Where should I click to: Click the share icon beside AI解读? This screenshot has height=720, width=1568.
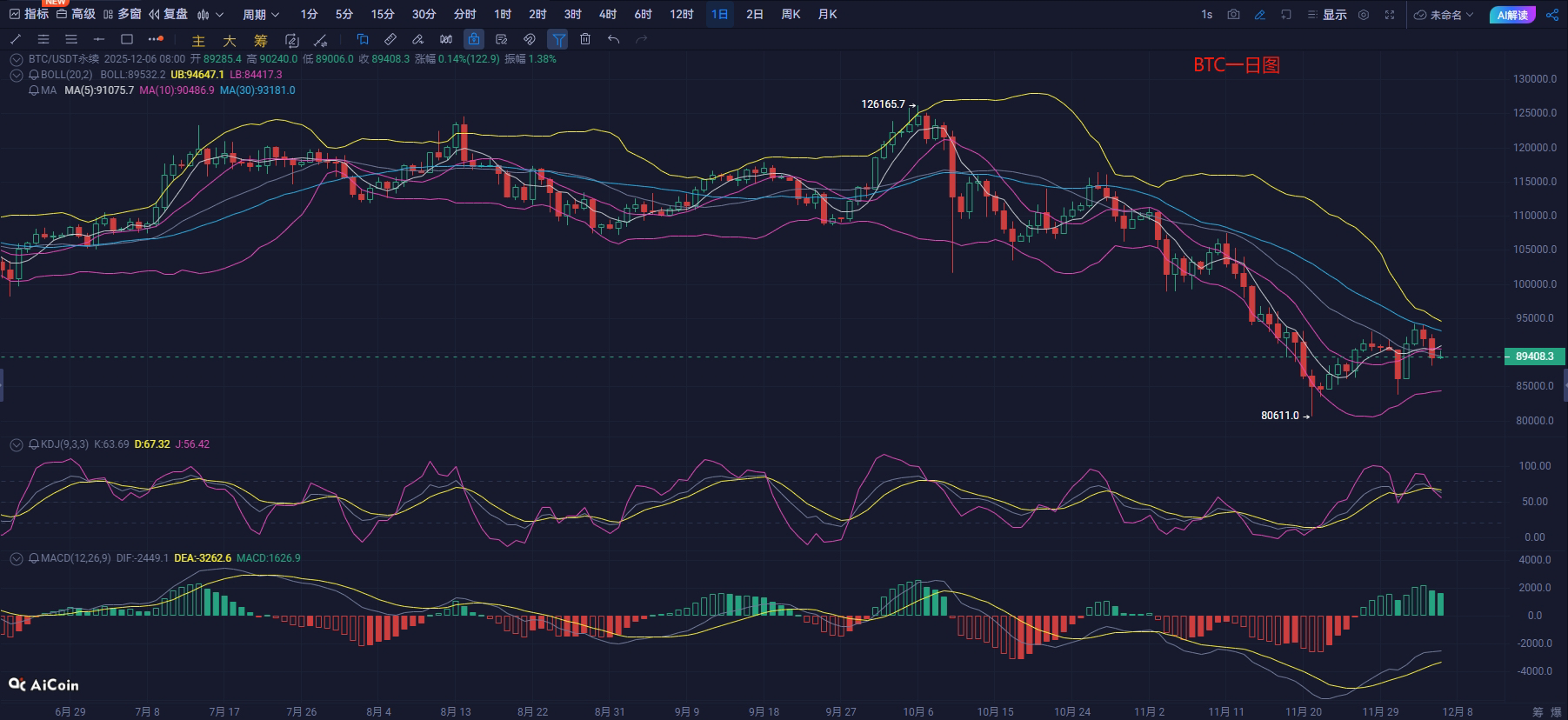(x=1551, y=15)
